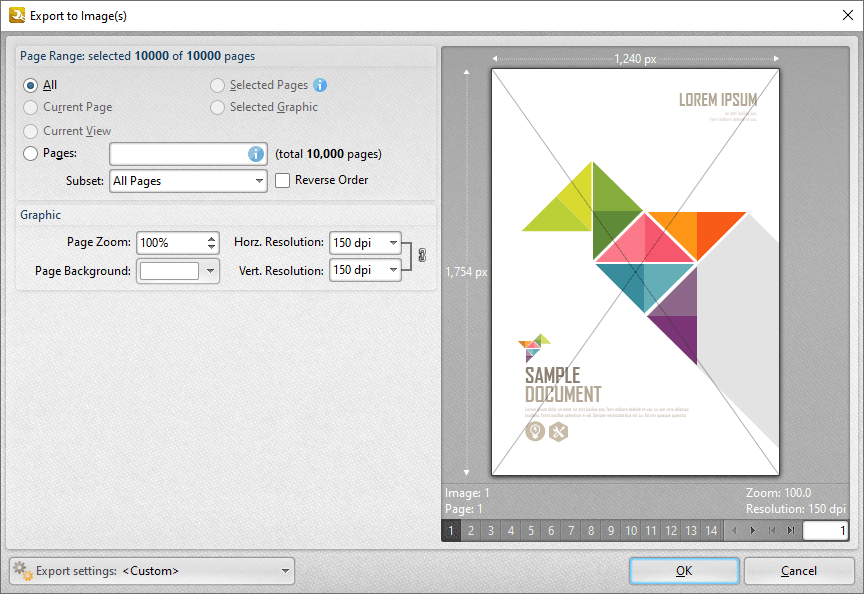Click the Cancel button
Screen dimensions: 864x594
(x=799, y=570)
